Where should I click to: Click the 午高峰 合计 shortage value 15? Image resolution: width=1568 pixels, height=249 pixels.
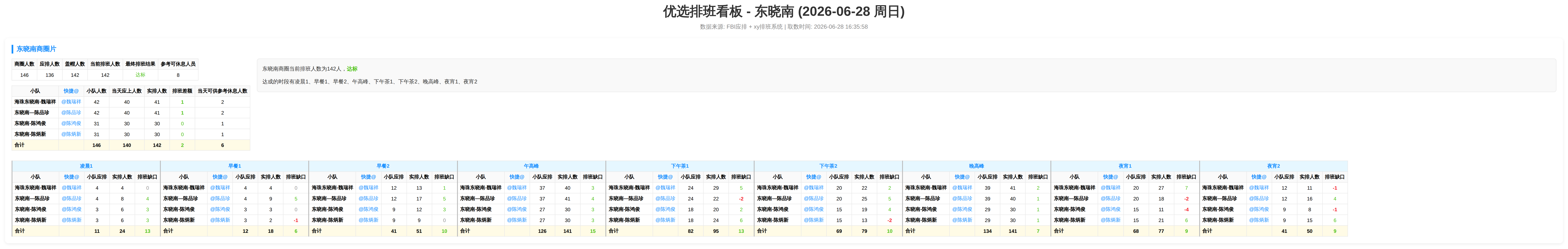point(593,231)
